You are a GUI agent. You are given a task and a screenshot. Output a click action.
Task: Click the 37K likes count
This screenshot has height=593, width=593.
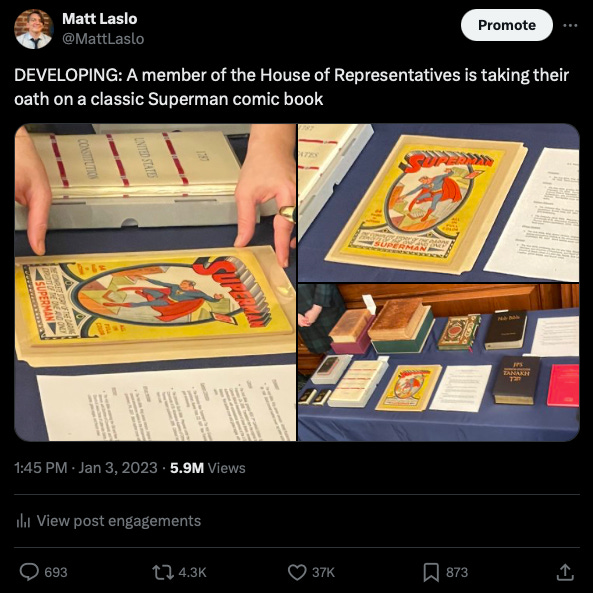pos(323,572)
